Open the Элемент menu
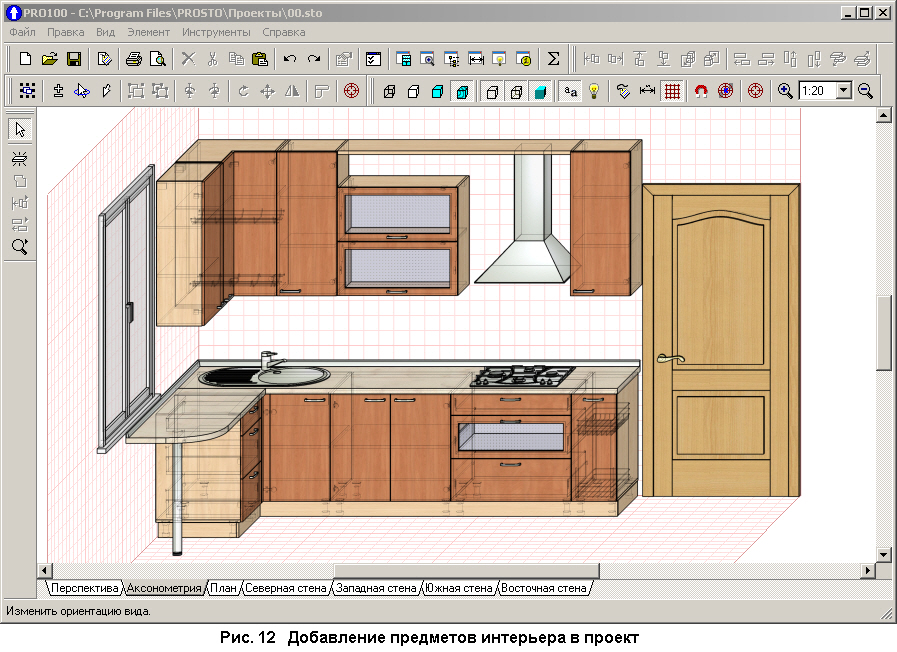This screenshot has width=897, height=652. click(148, 32)
